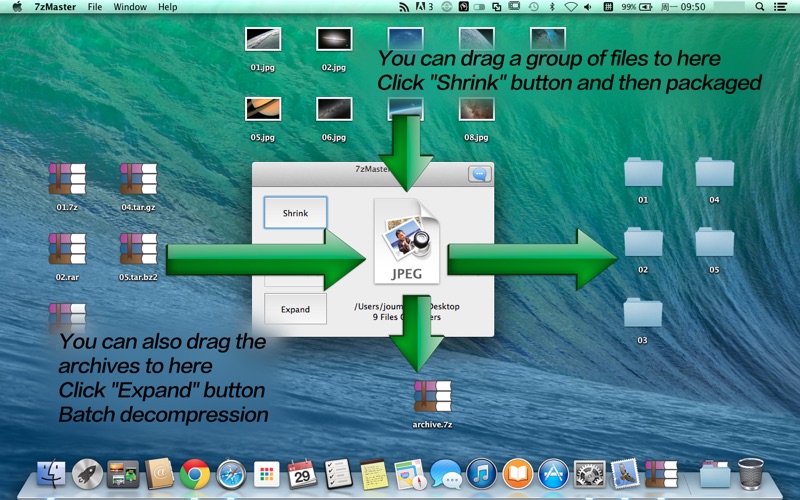
Task: Select the folder named 04
Action: click(x=714, y=172)
